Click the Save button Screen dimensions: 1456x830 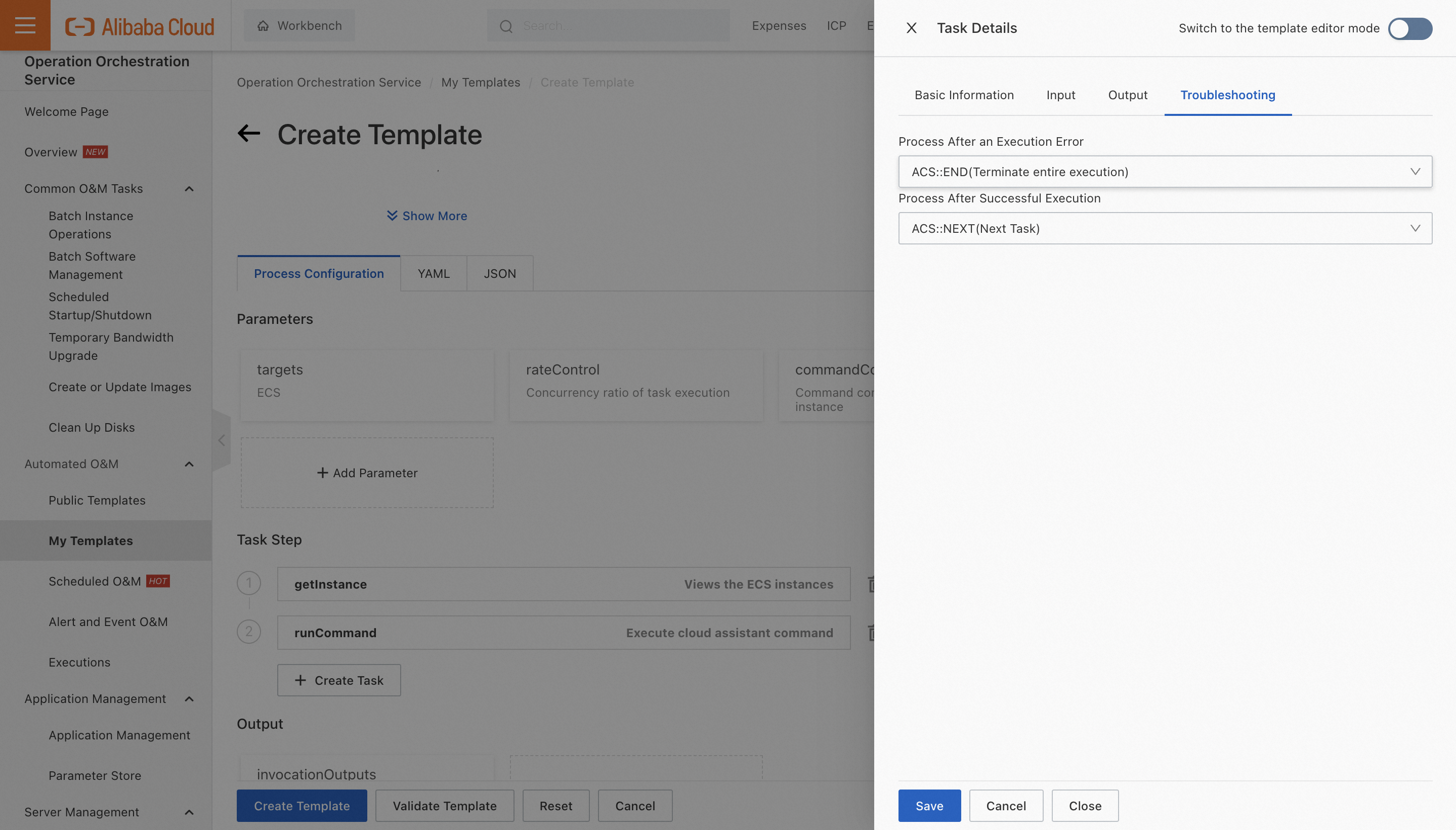click(x=929, y=806)
